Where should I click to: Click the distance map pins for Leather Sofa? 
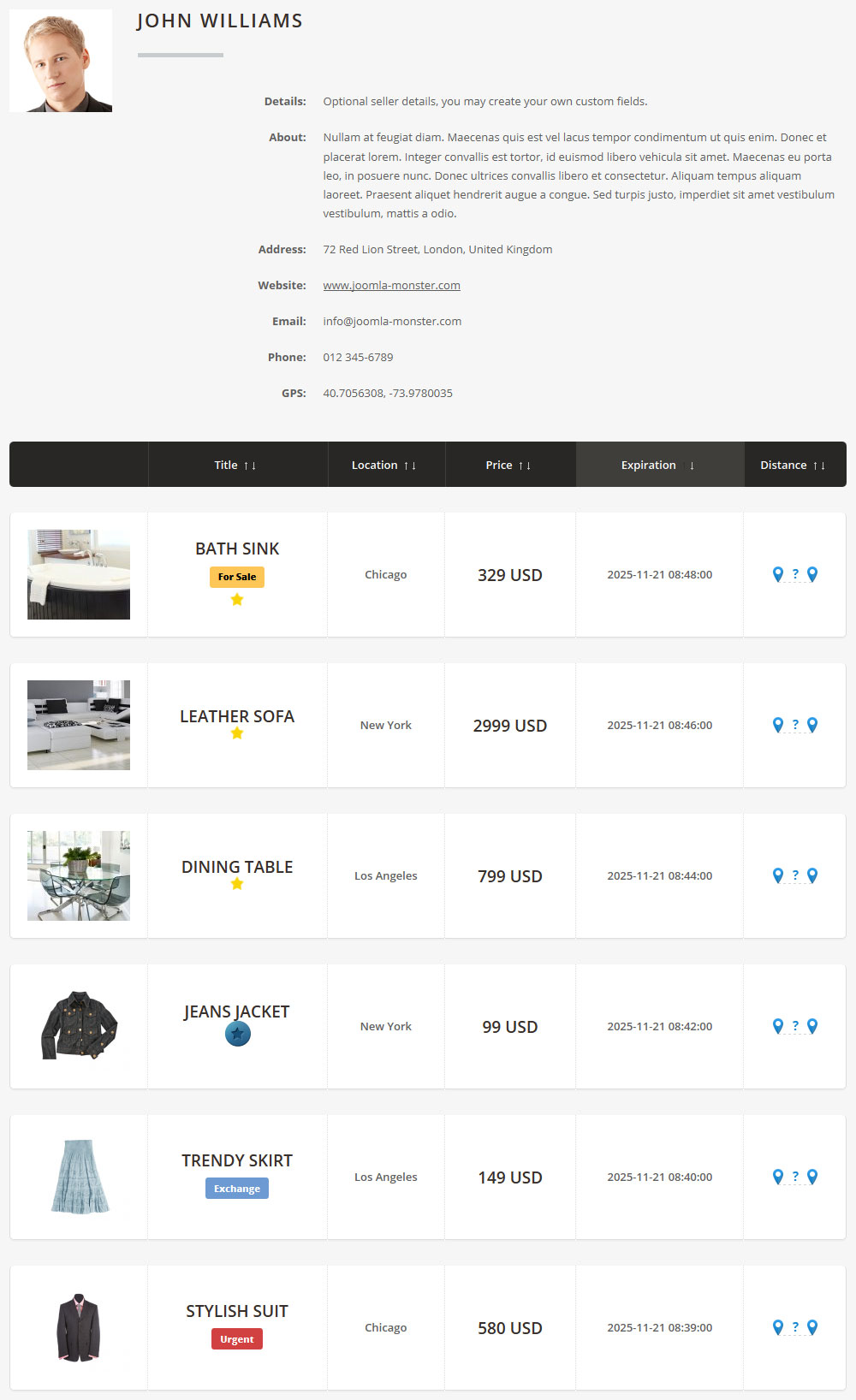(794, 725)
